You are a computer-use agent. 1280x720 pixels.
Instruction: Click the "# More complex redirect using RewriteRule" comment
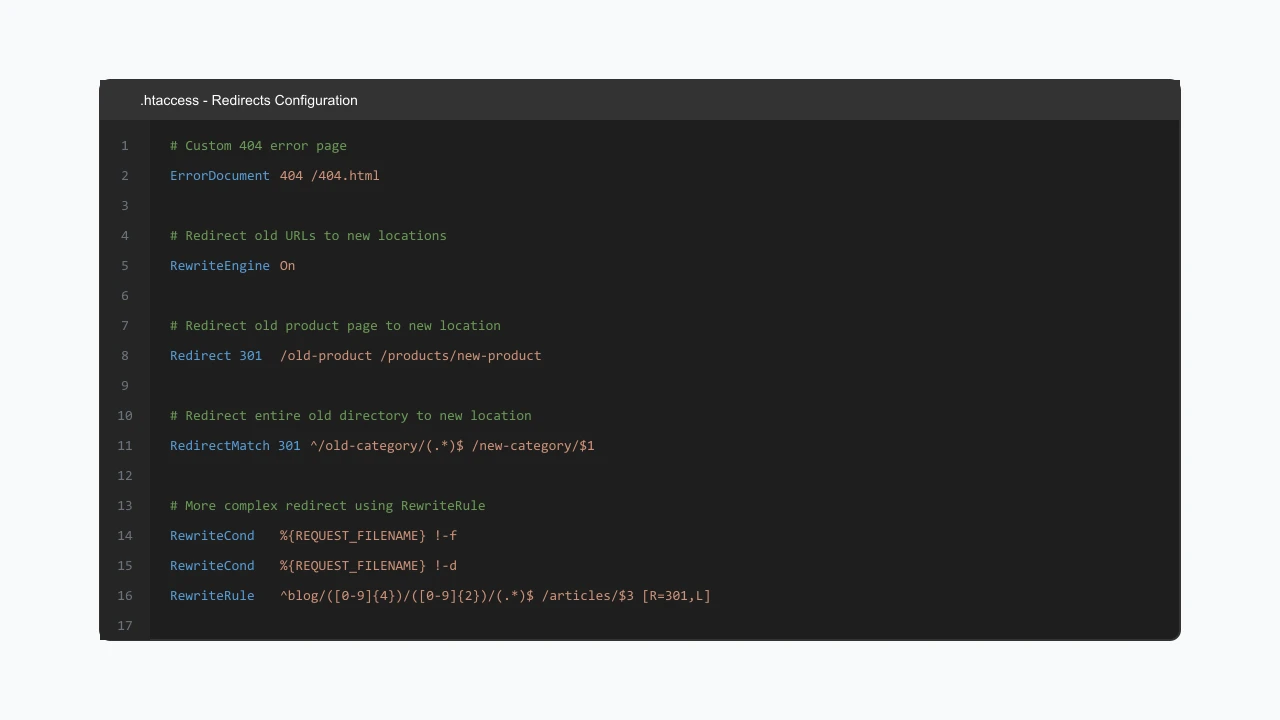click(x=327, y=505)
